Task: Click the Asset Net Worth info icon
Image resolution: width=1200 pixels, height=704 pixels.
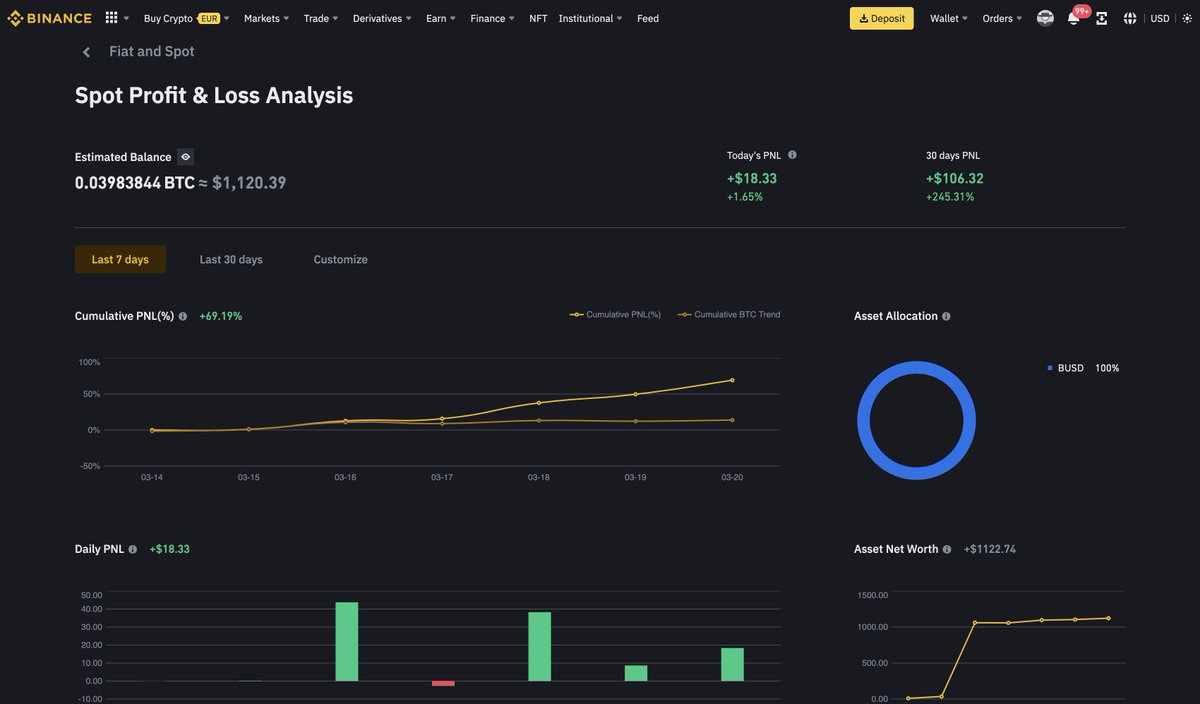Action: point(947,549)
